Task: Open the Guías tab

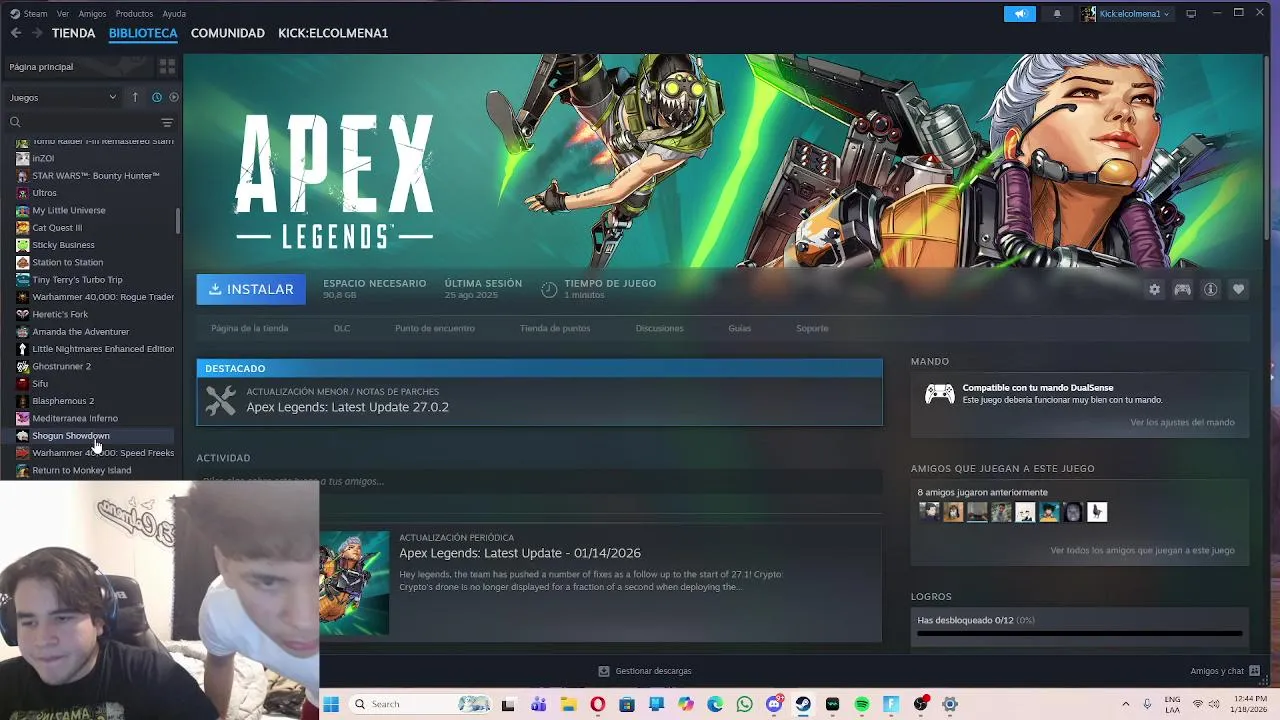Action: [x=740, y=328]
